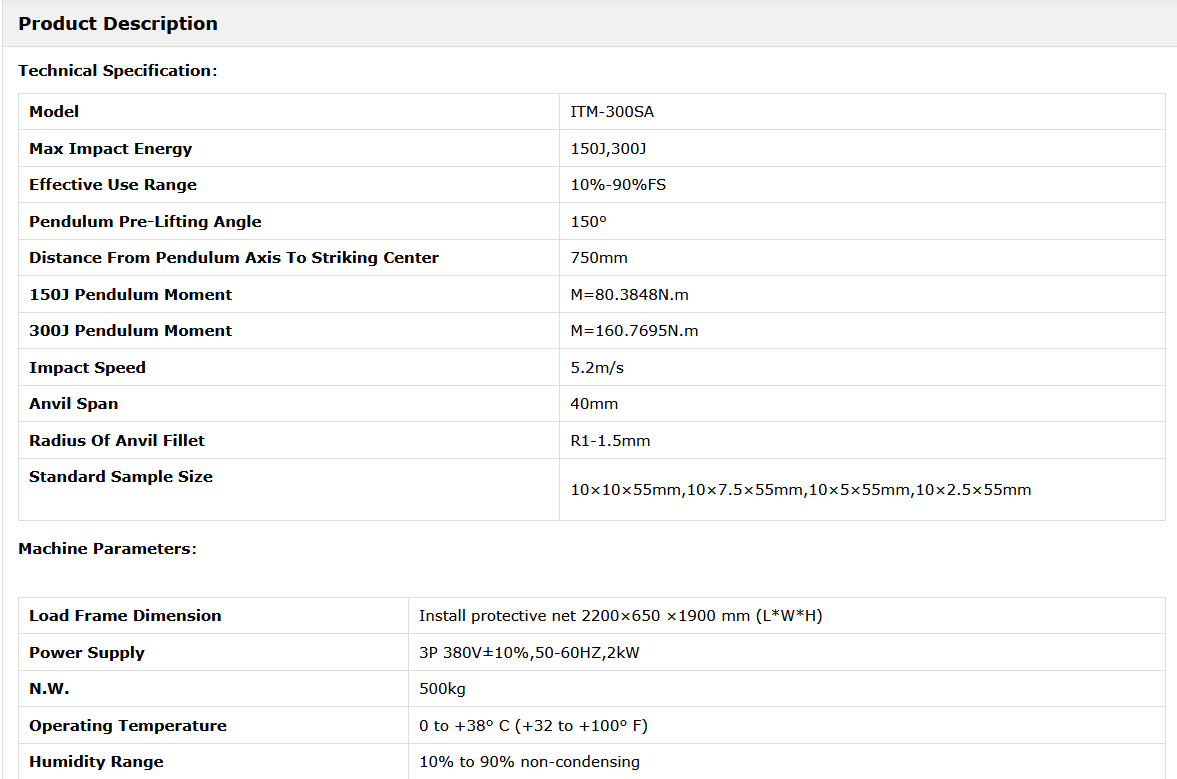1177x779 pixels.
Task: Click the ITM-300SA model value
Action: pyautogui.click(x=612, y=112)
